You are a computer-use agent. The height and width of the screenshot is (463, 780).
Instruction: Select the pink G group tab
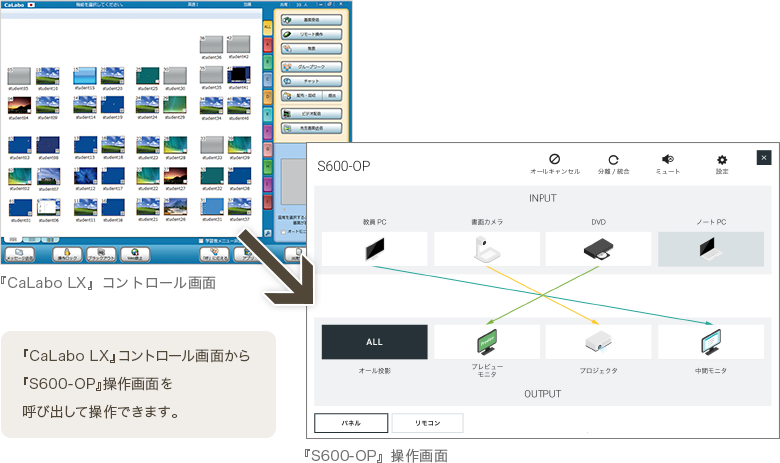point(268,149)
